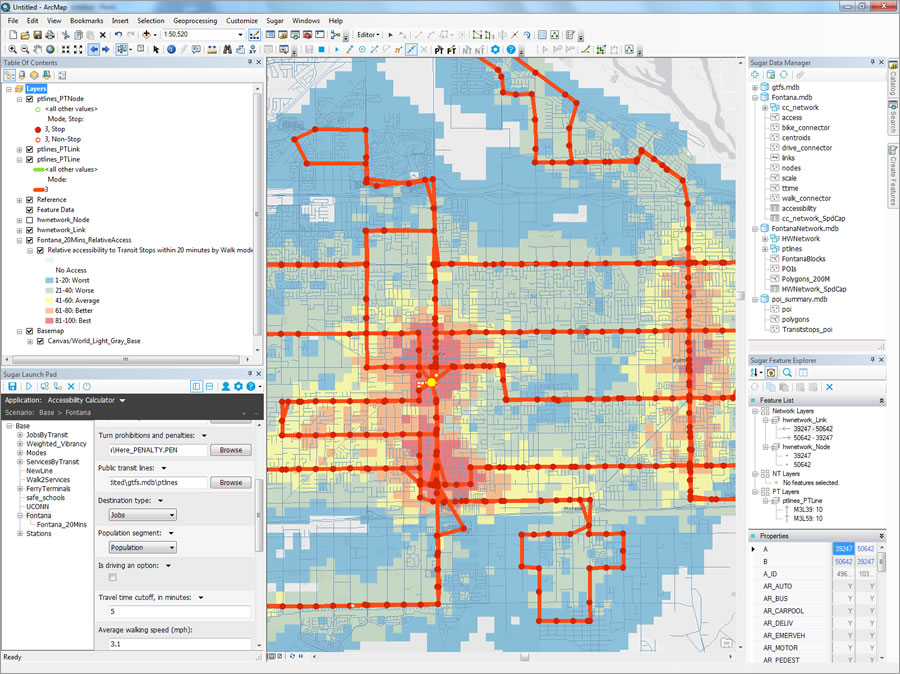Open the Geoprocessing menu
The image size is (900, 674).
coord(197,19)
